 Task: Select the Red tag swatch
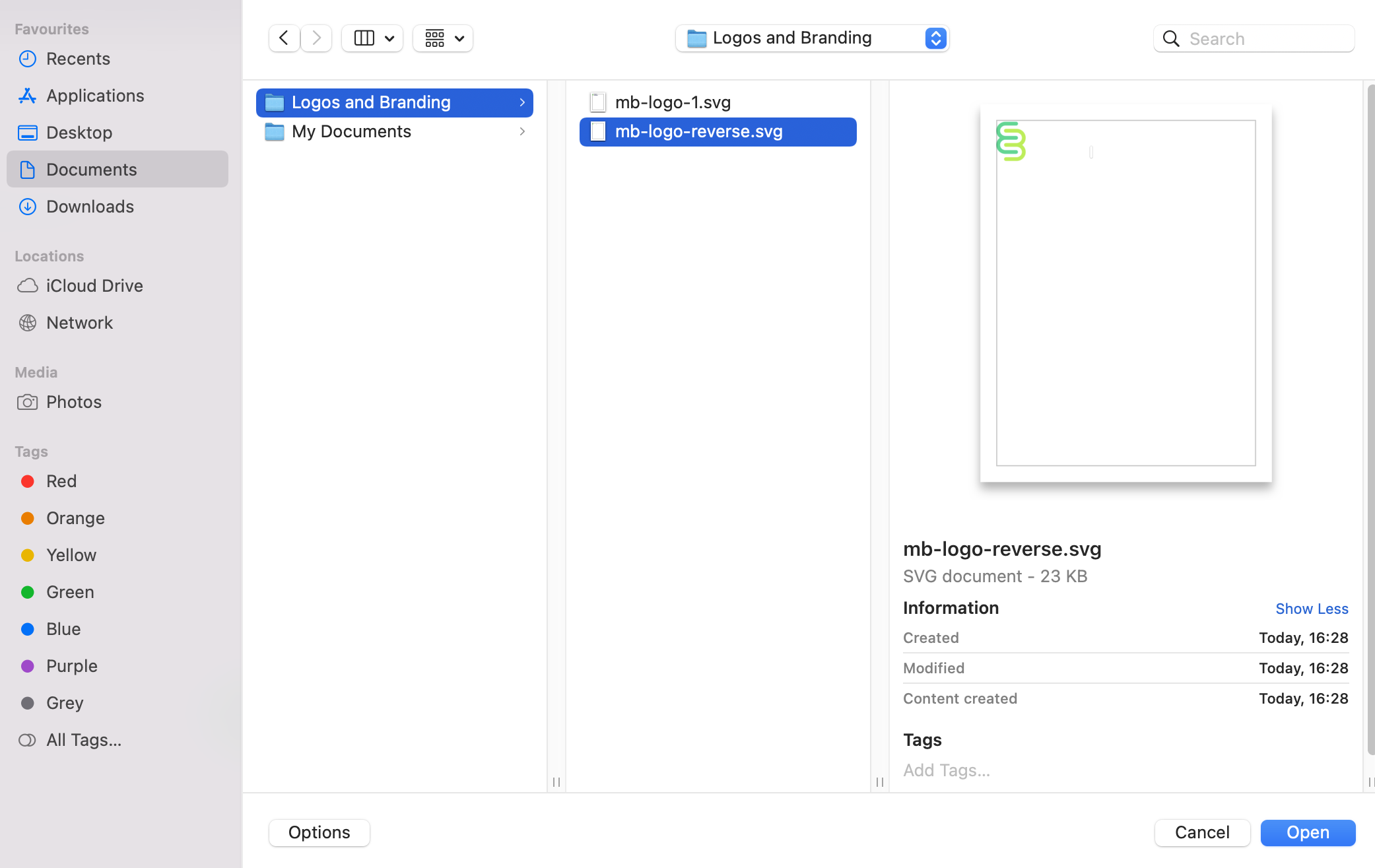[27, 481]
